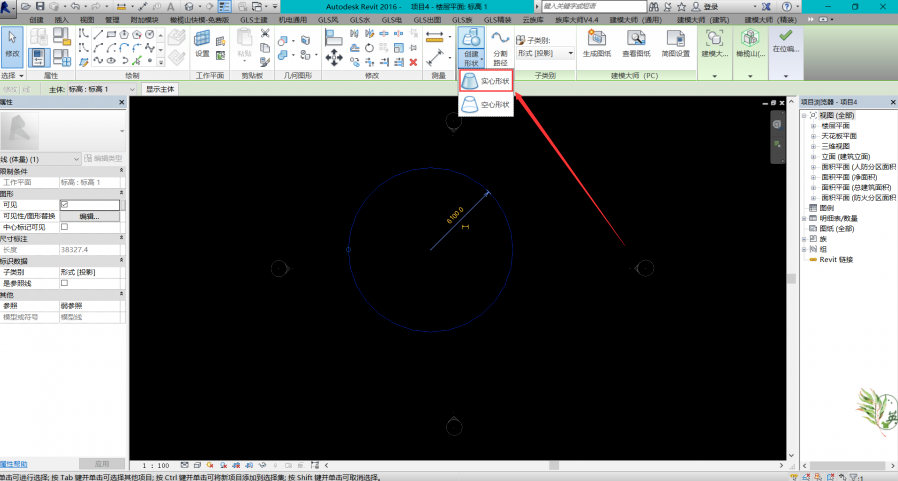Image resolution: width=898 pixels, height=481 pixels.
Task: Open the 属性帮助 link
Action: (14, 464)
